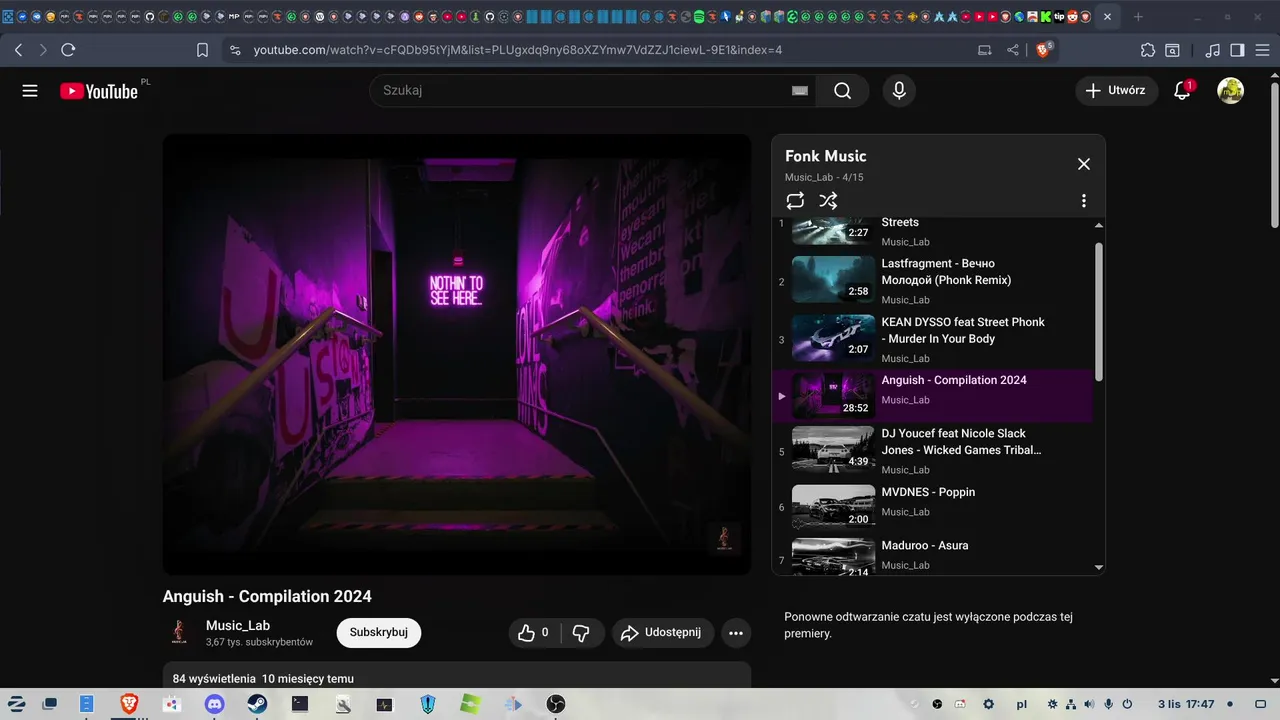This screenshot has width=1280, height=720.
Task: Dislike the video with the thumbs down
Action: (581, 633)
